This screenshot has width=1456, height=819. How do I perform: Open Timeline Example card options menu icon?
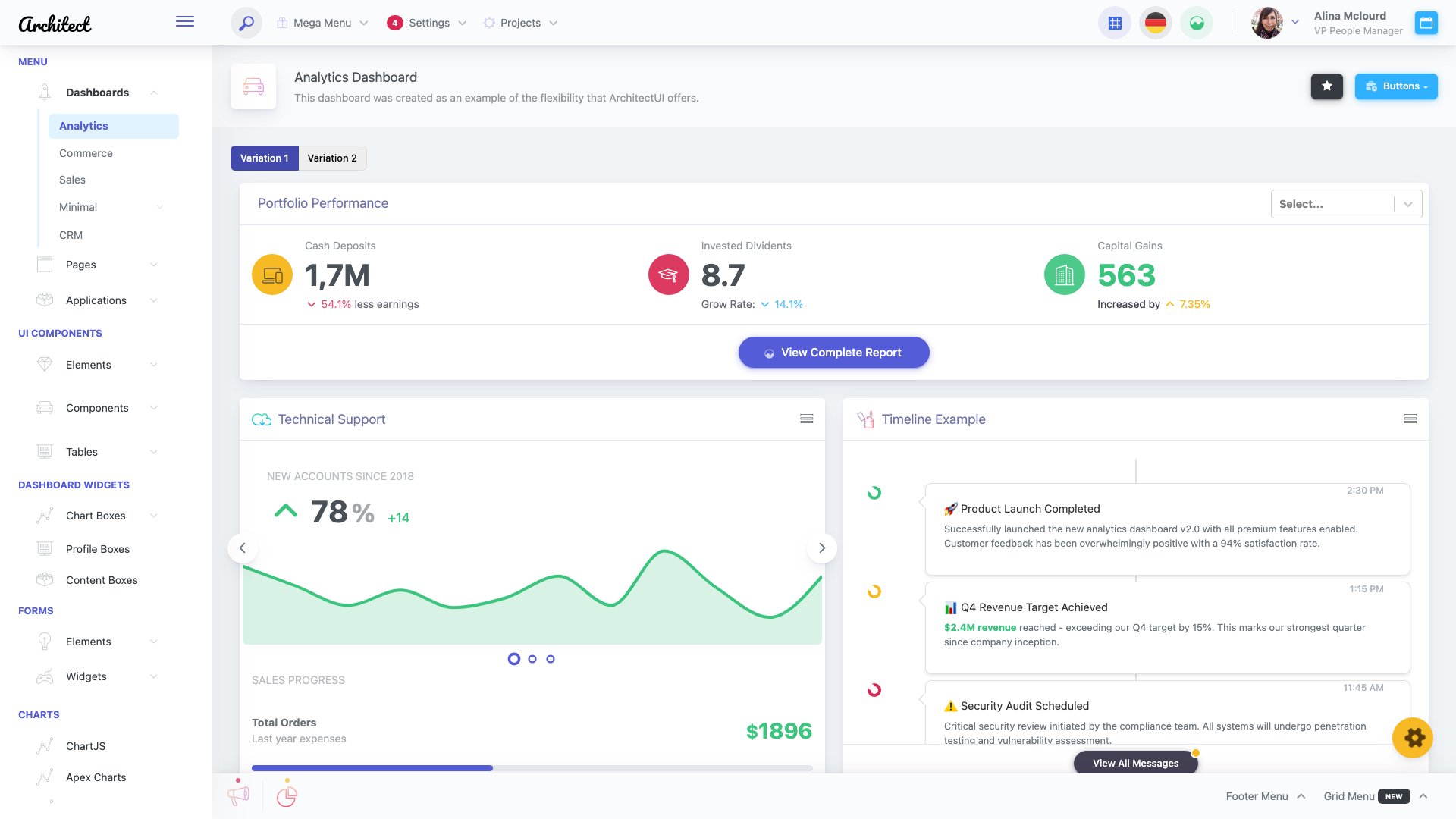pos(1410,418)
